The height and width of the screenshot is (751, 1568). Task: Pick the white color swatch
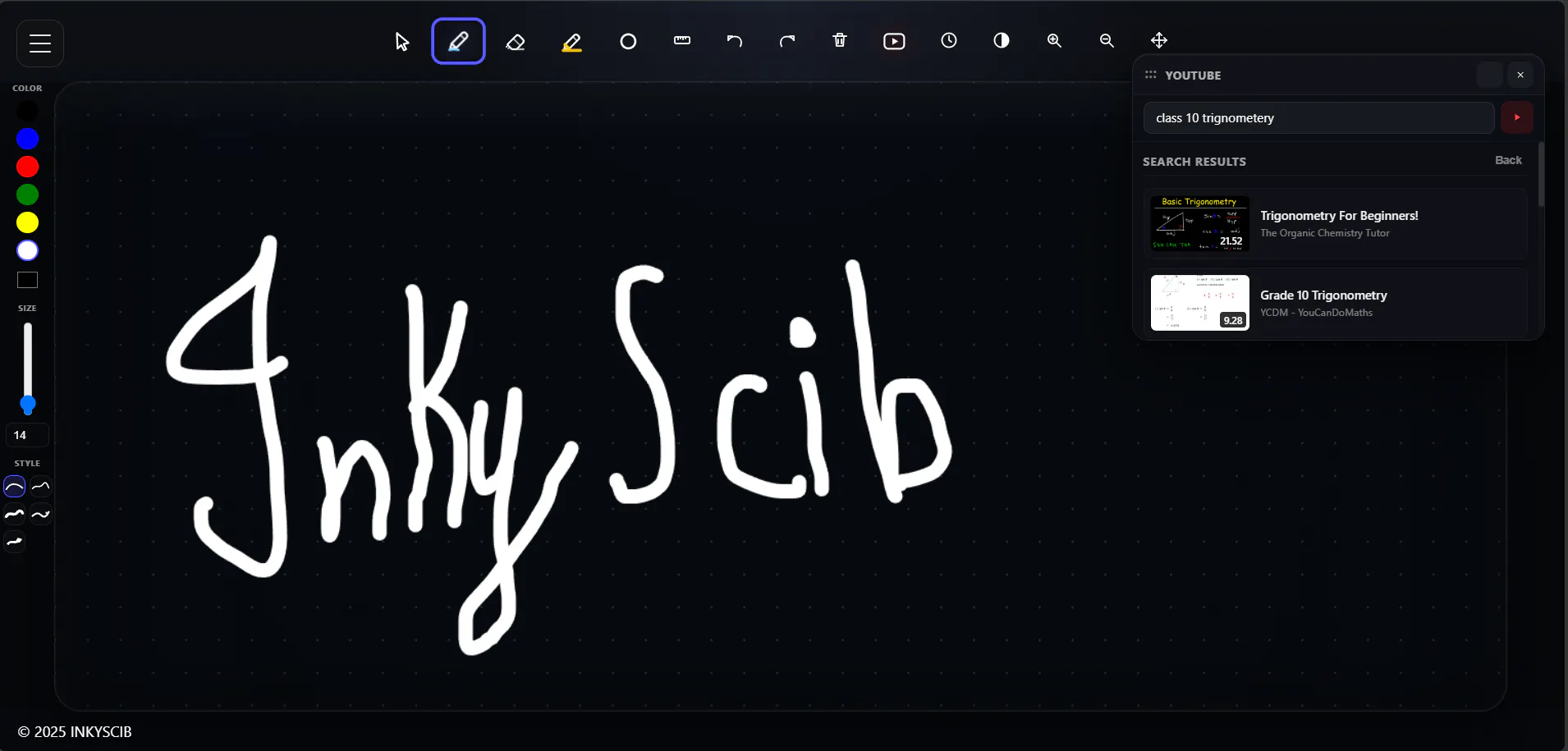(27, 250)
